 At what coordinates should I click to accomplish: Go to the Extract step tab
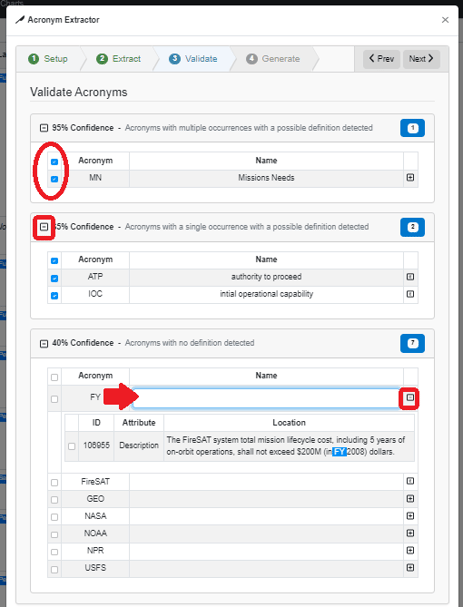[x=118, y=59]
